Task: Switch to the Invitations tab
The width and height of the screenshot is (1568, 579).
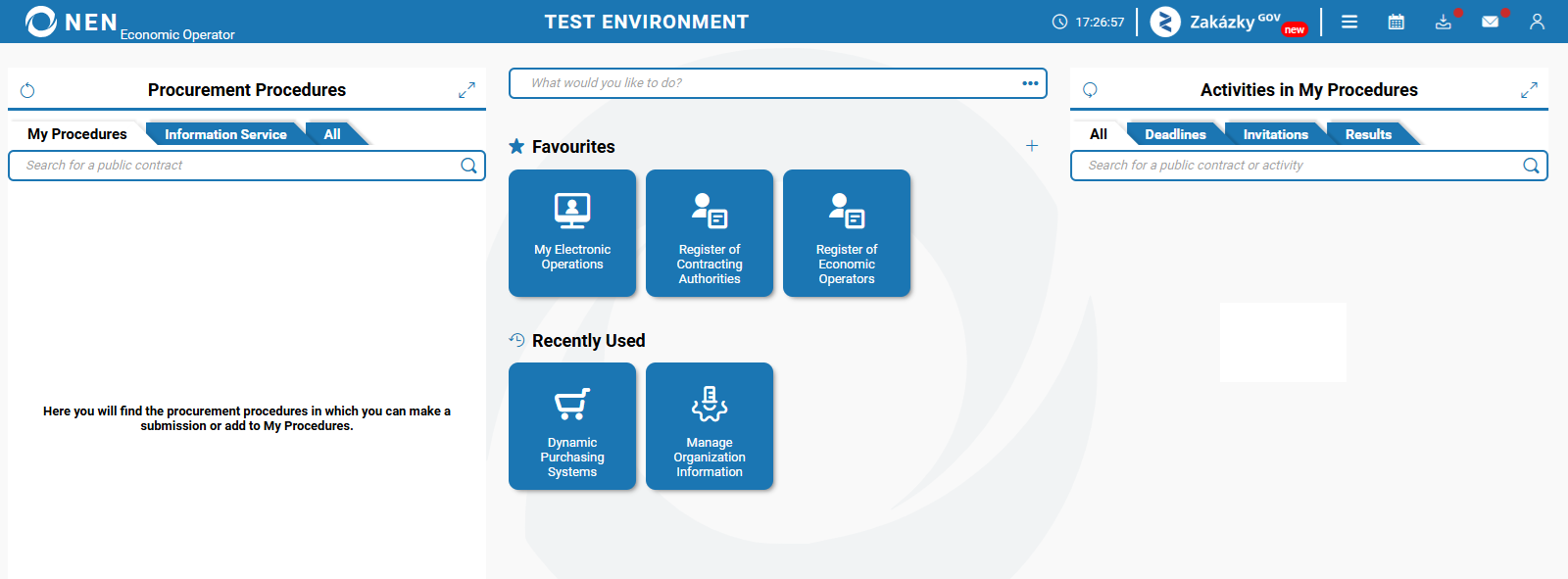Action: (1275, 134)
